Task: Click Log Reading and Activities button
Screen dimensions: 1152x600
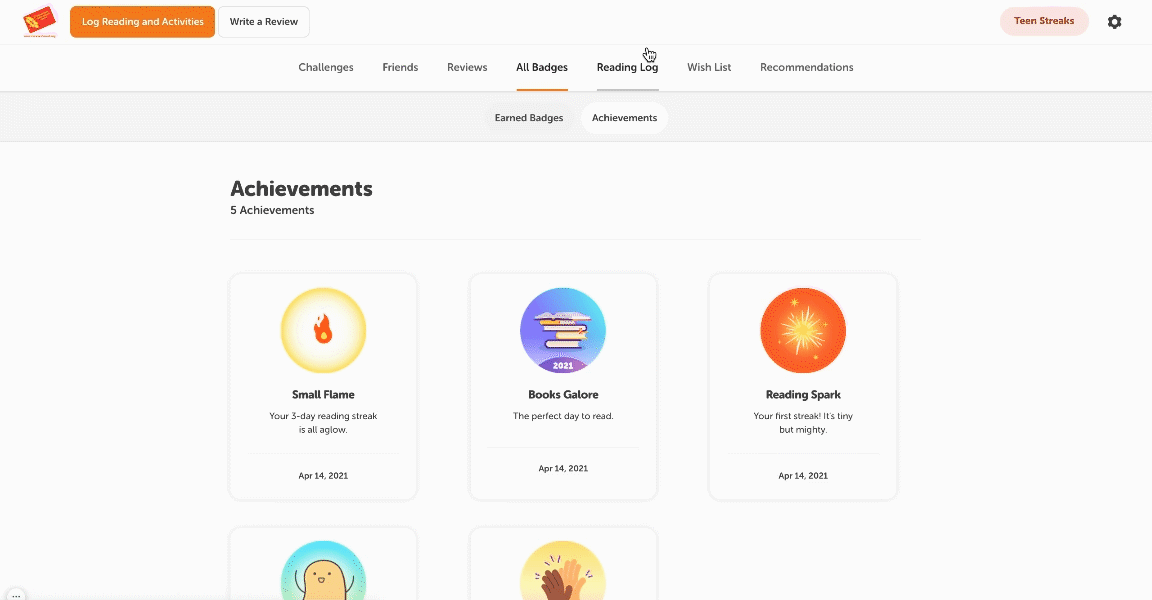Action: click(143, 22)
